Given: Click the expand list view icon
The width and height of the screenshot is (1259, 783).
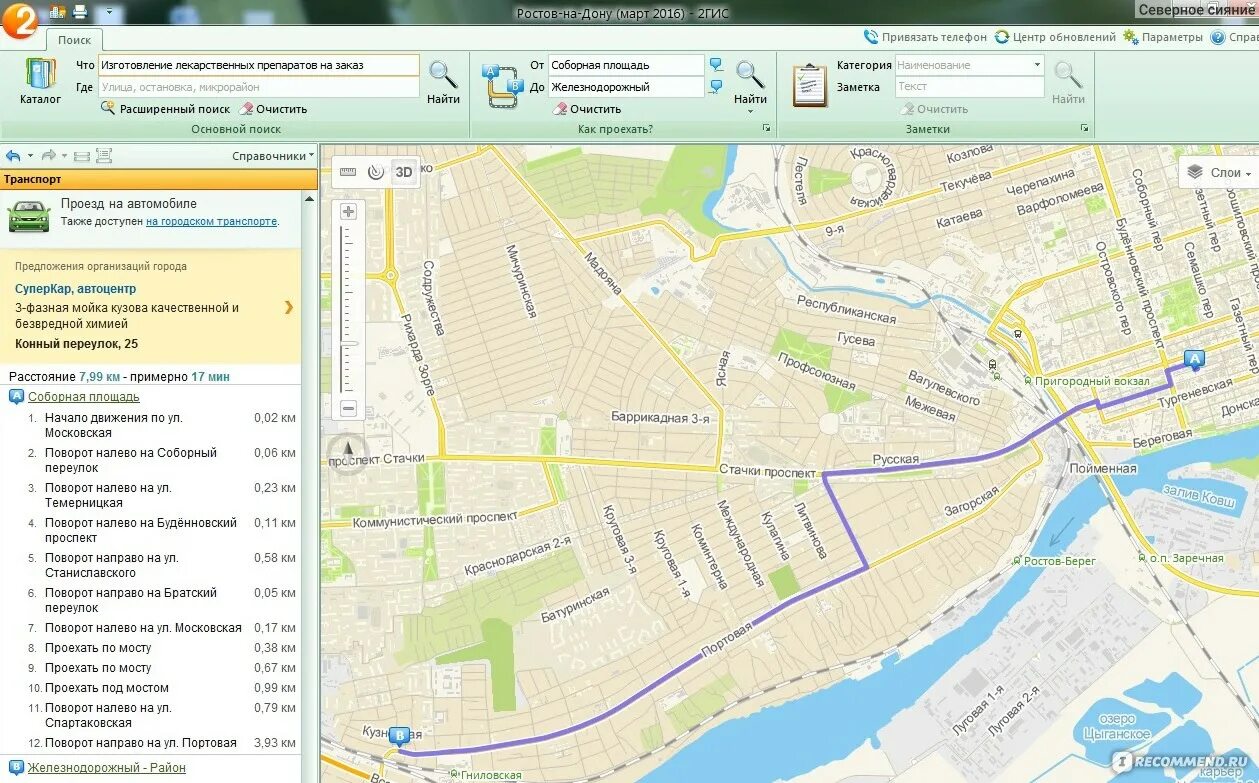Looking at the screenshot, I should coord(104,156).
